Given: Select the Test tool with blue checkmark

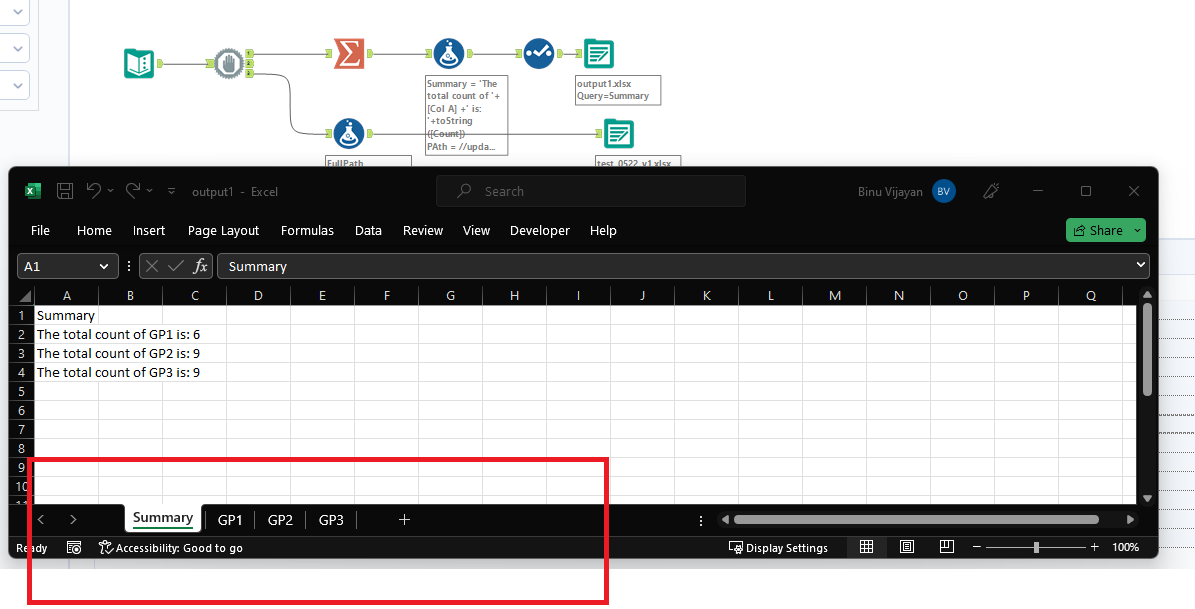Looking at the screenshot, I should (538, 53).
